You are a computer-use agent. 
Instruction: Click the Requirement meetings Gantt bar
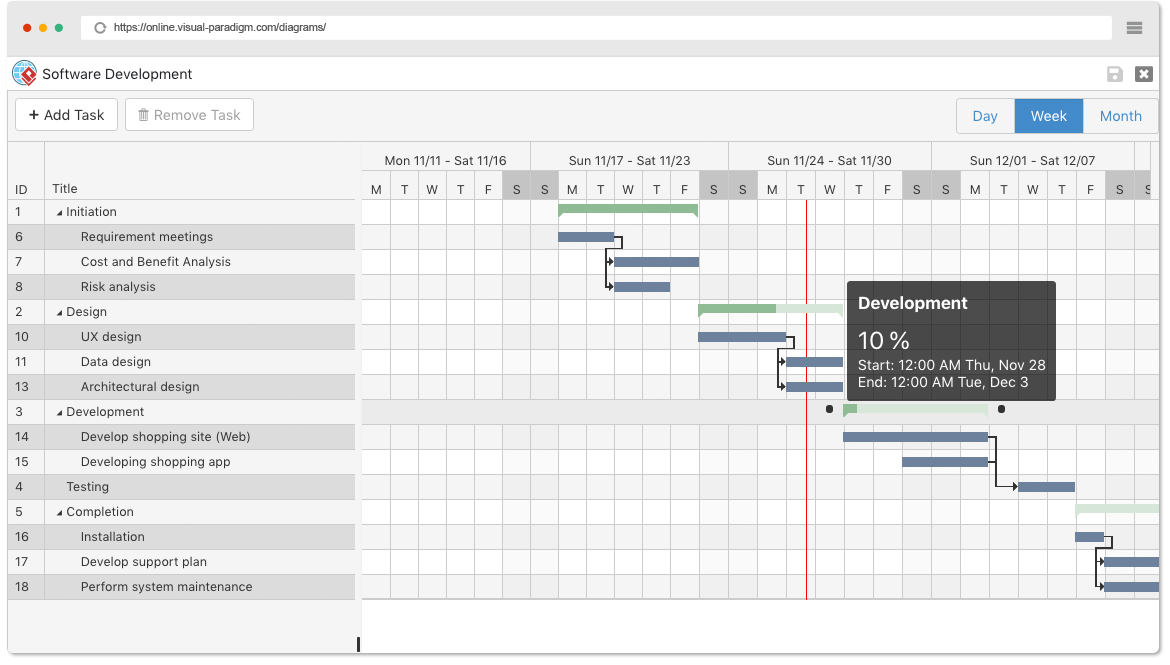click(586, 237)
